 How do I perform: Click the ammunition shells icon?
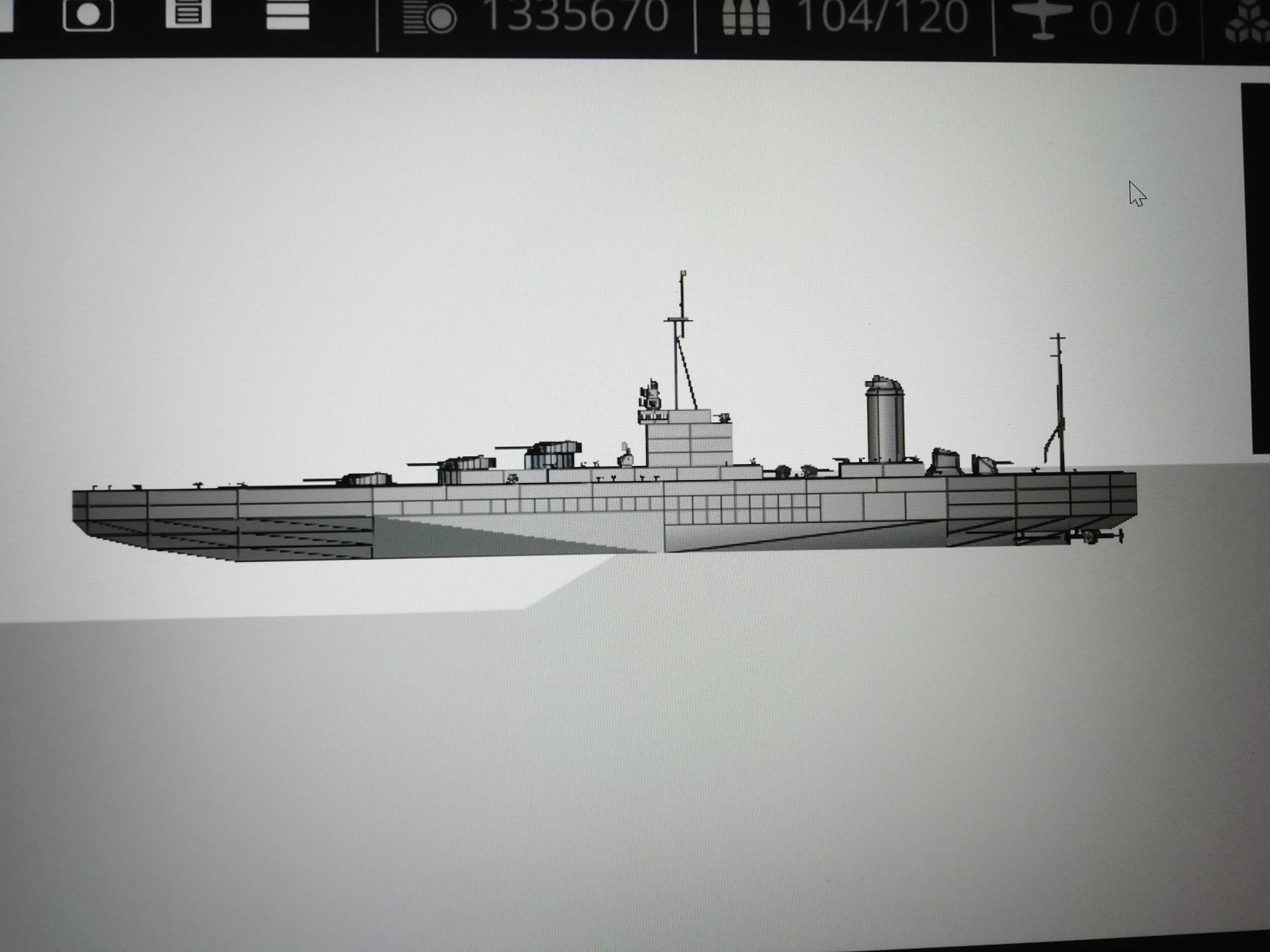click(746, 17)
